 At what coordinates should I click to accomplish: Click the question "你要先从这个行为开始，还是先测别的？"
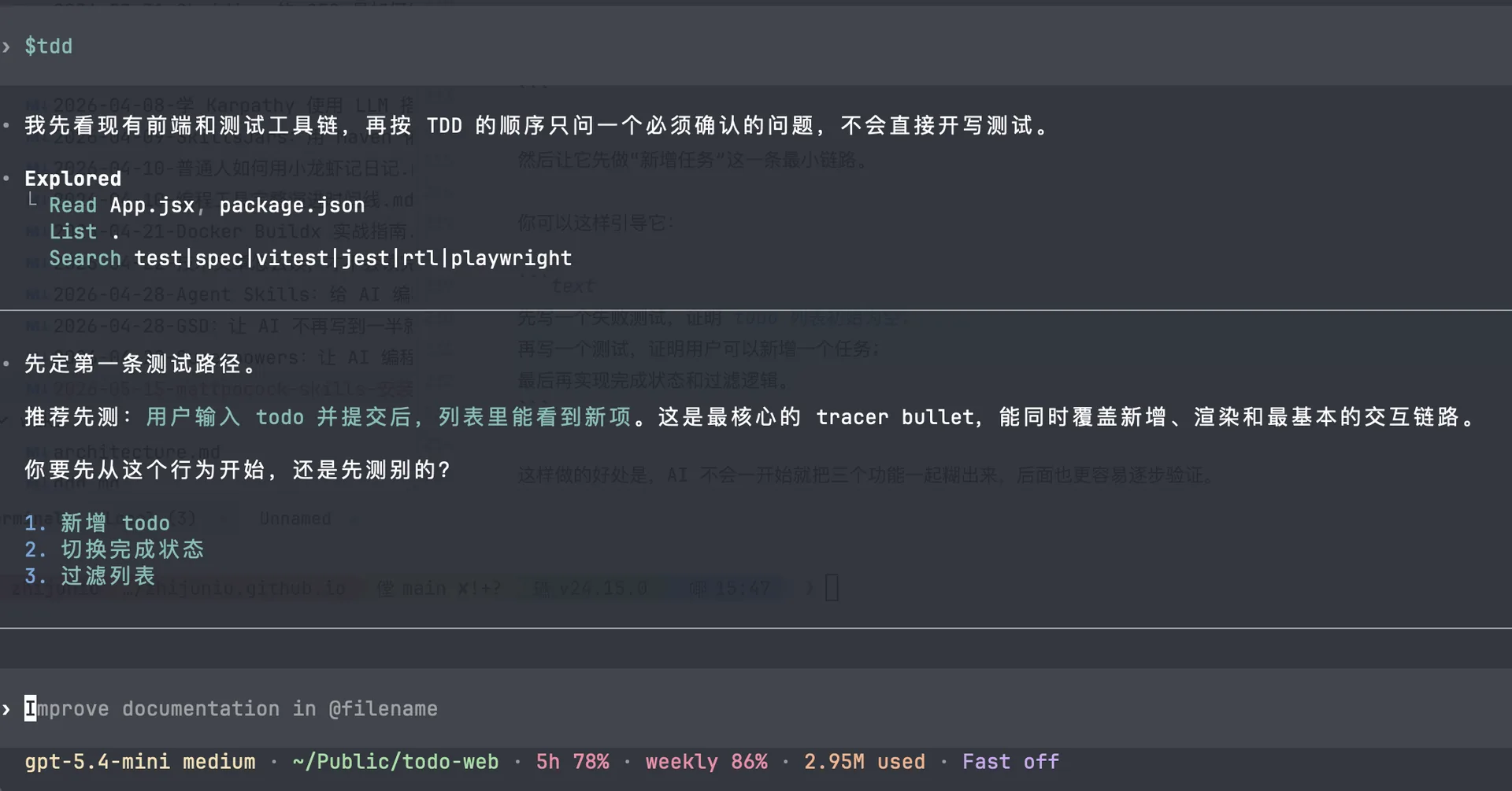point(239,470)
